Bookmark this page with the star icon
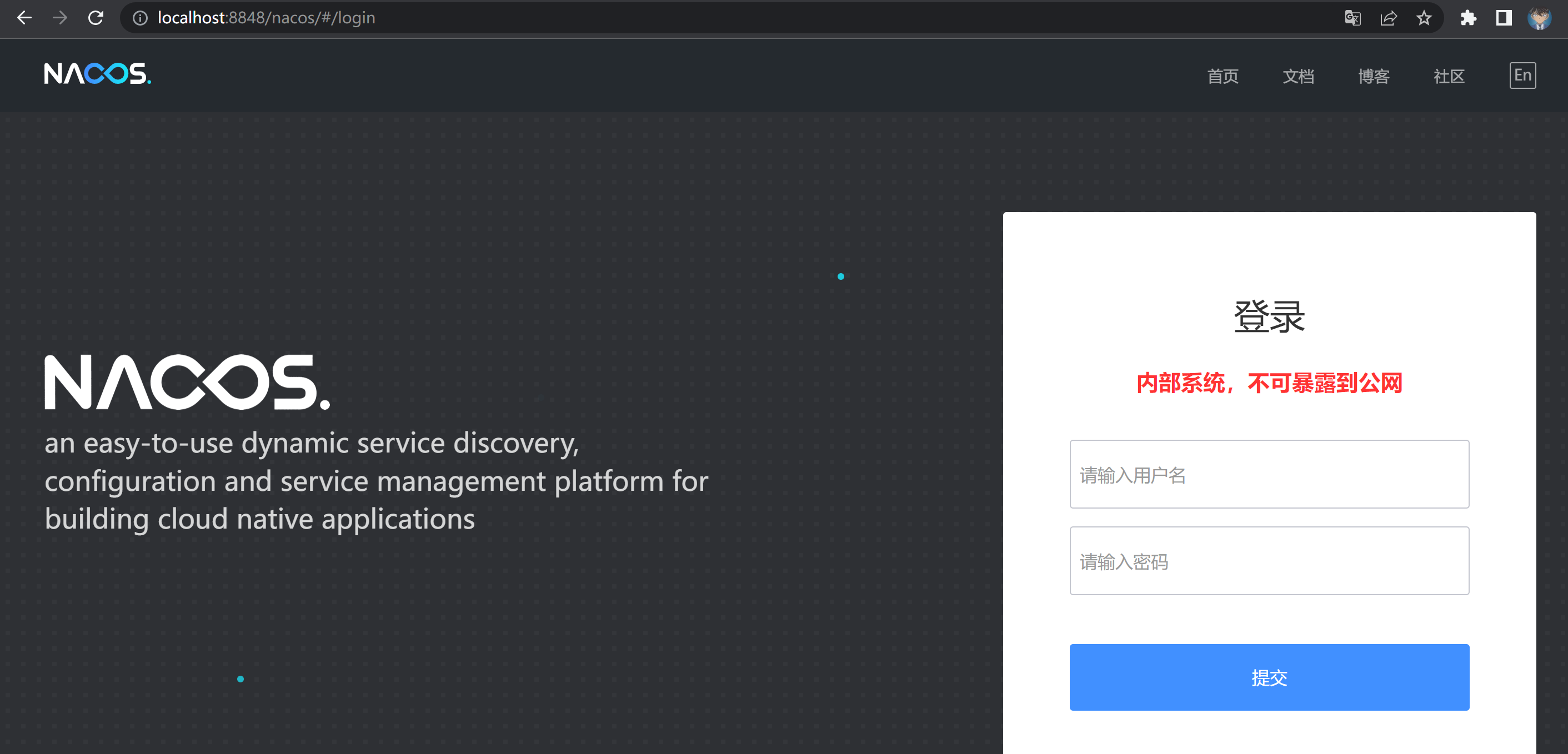1568x754 pixels. click(1424, 18)
